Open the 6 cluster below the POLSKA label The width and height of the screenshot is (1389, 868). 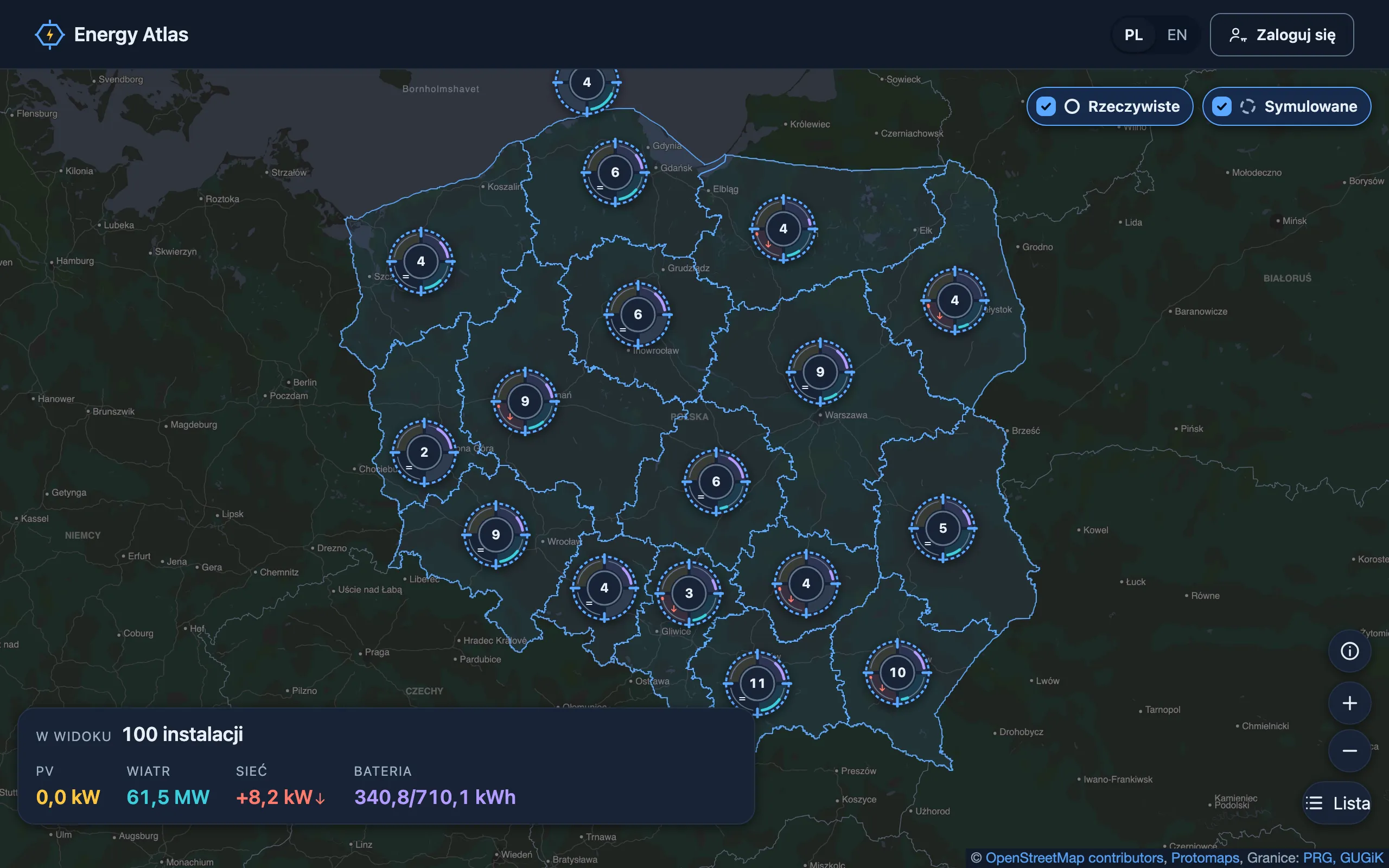pyautogui.click(x=716, y=482)
